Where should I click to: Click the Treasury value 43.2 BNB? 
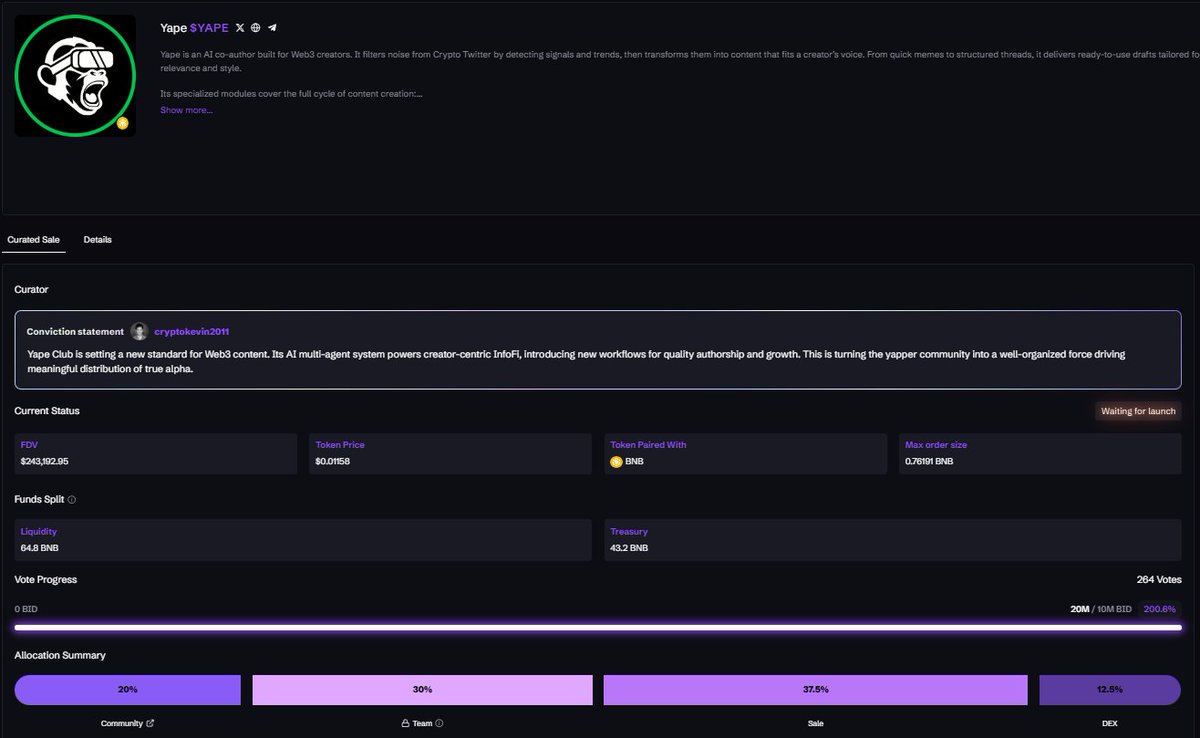[x=629, y=548]
